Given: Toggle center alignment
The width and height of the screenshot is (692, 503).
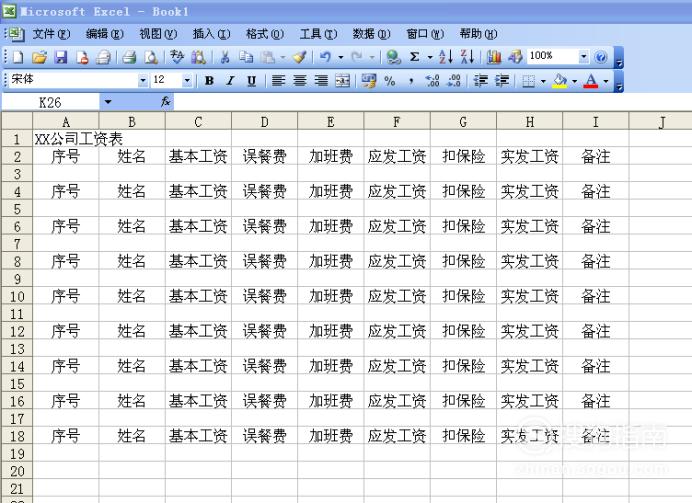Looking at the screenshot, I should click(x=300, y=81).
